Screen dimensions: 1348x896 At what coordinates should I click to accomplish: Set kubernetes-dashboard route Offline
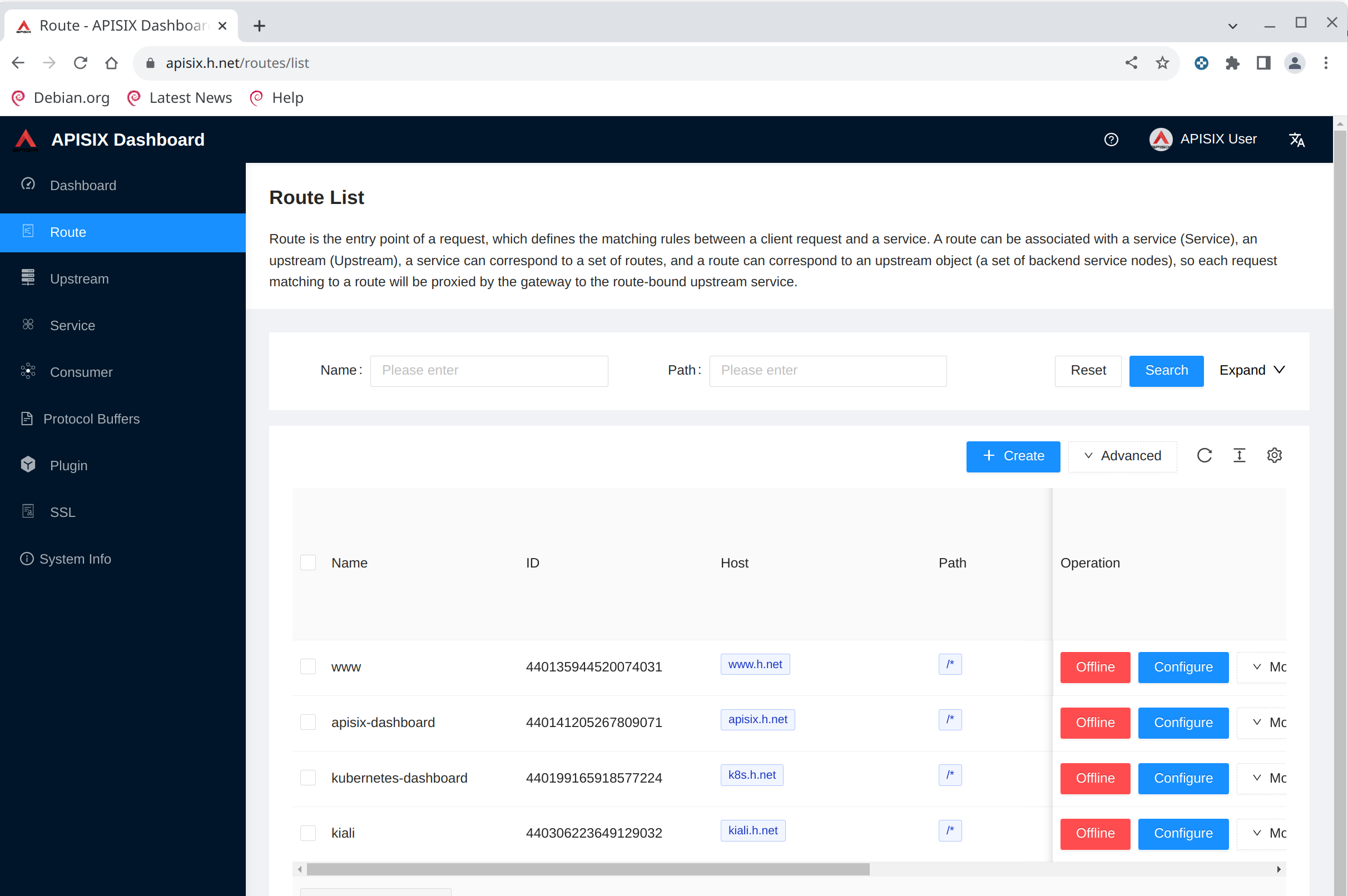(x=1095, y=778)
